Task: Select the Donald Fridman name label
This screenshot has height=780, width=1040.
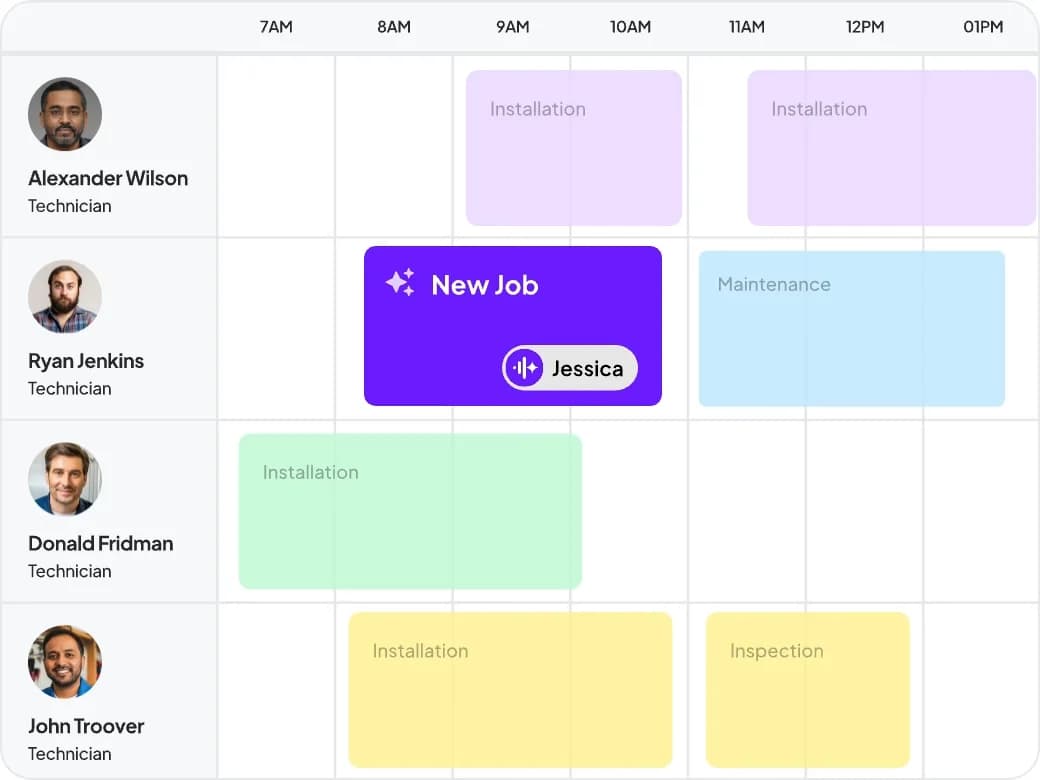Action: point(101,543)
